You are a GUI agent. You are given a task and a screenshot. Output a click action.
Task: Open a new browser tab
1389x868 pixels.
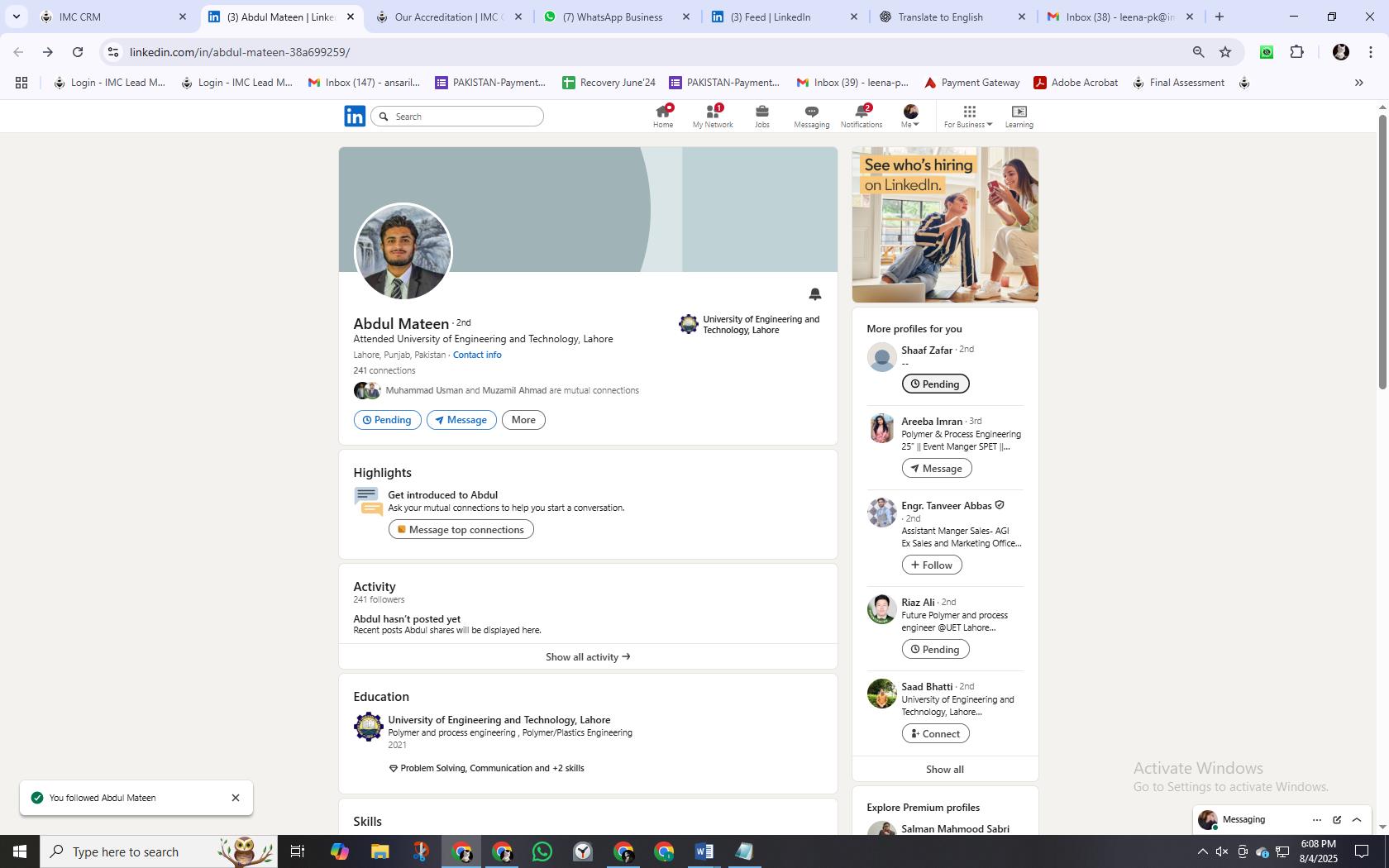(1219, 17)
